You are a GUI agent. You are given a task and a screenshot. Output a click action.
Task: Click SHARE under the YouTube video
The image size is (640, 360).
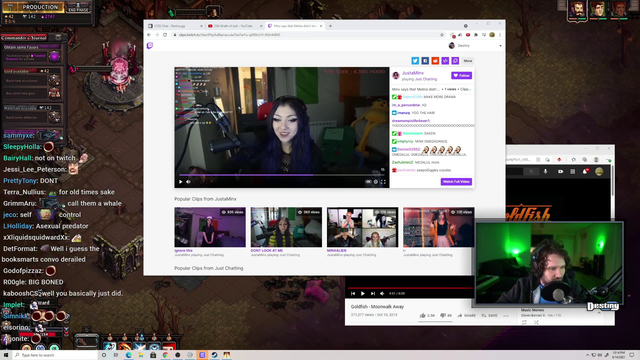pyautogui.click(x=467, y=316)
